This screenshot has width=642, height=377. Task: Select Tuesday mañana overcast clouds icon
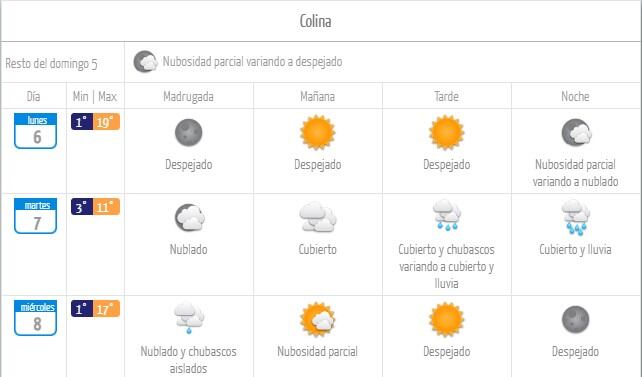(x=318, y=217)
